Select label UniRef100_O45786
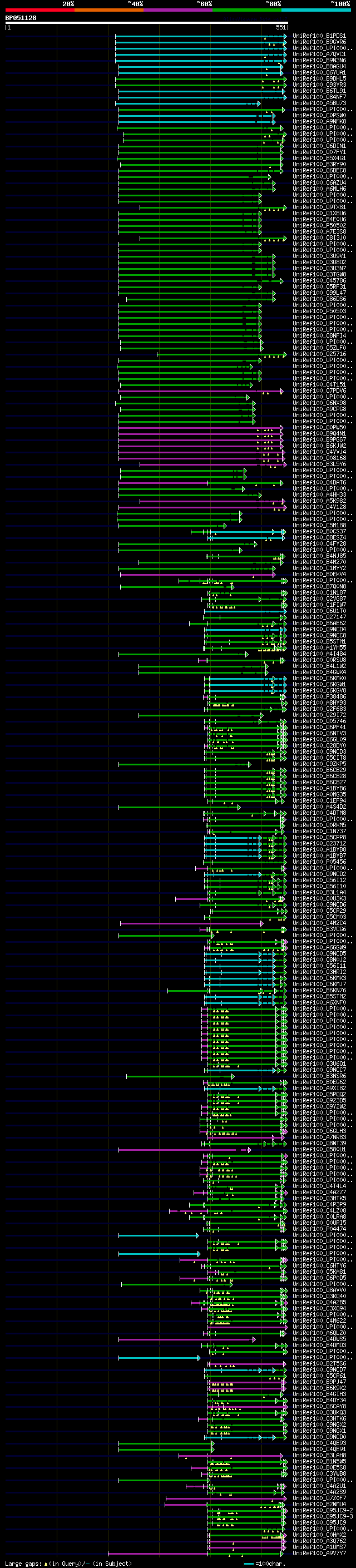Screen dimensions: 356x1568 pyautogui.click(x=319, y=280)
